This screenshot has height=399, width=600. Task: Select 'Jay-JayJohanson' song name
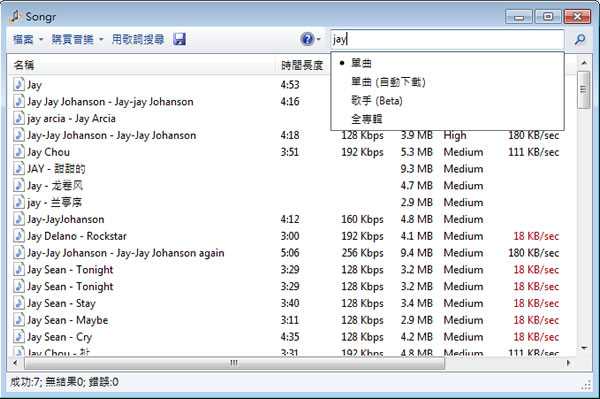(65, 219)
